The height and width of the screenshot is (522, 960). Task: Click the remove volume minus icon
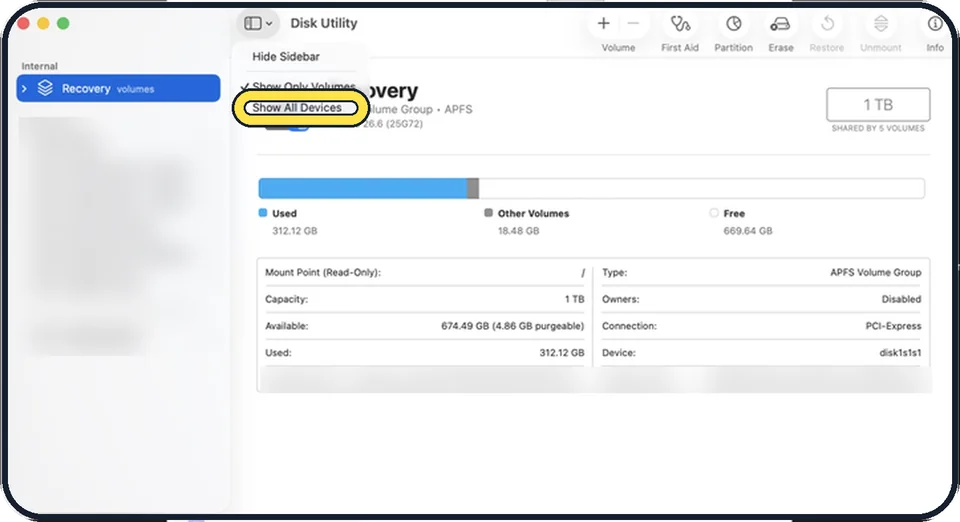[x=633, y=23]
